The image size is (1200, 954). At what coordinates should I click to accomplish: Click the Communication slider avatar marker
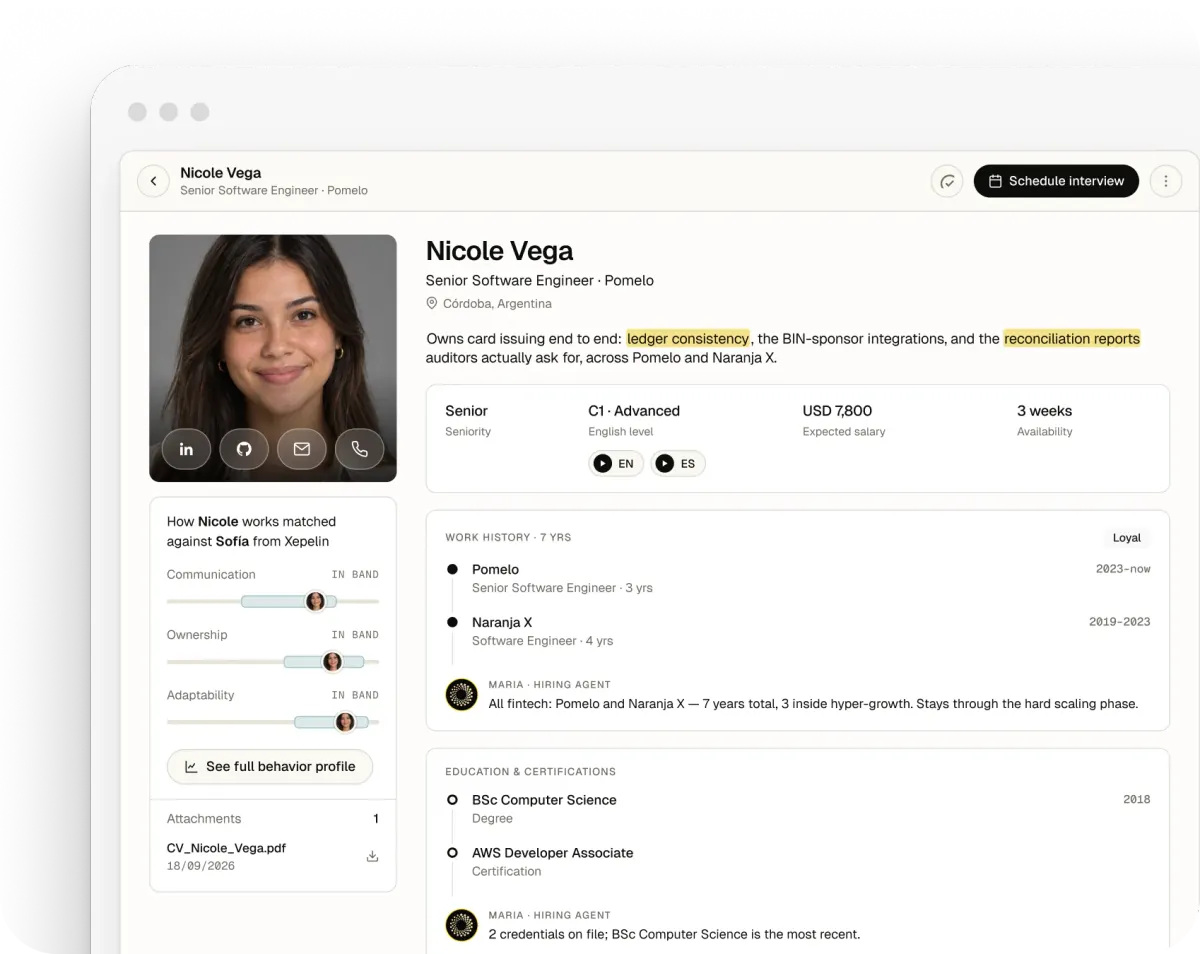315,601
